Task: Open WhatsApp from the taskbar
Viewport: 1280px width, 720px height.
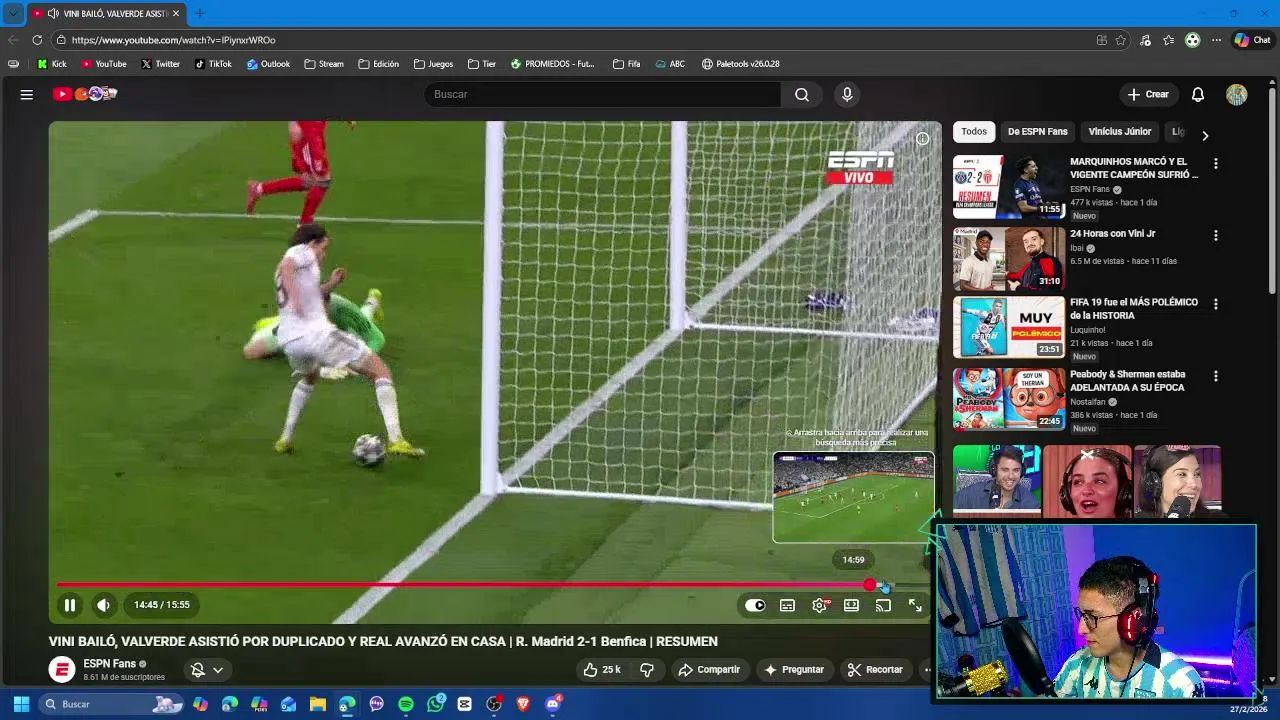Action: (x=435, y=704)
